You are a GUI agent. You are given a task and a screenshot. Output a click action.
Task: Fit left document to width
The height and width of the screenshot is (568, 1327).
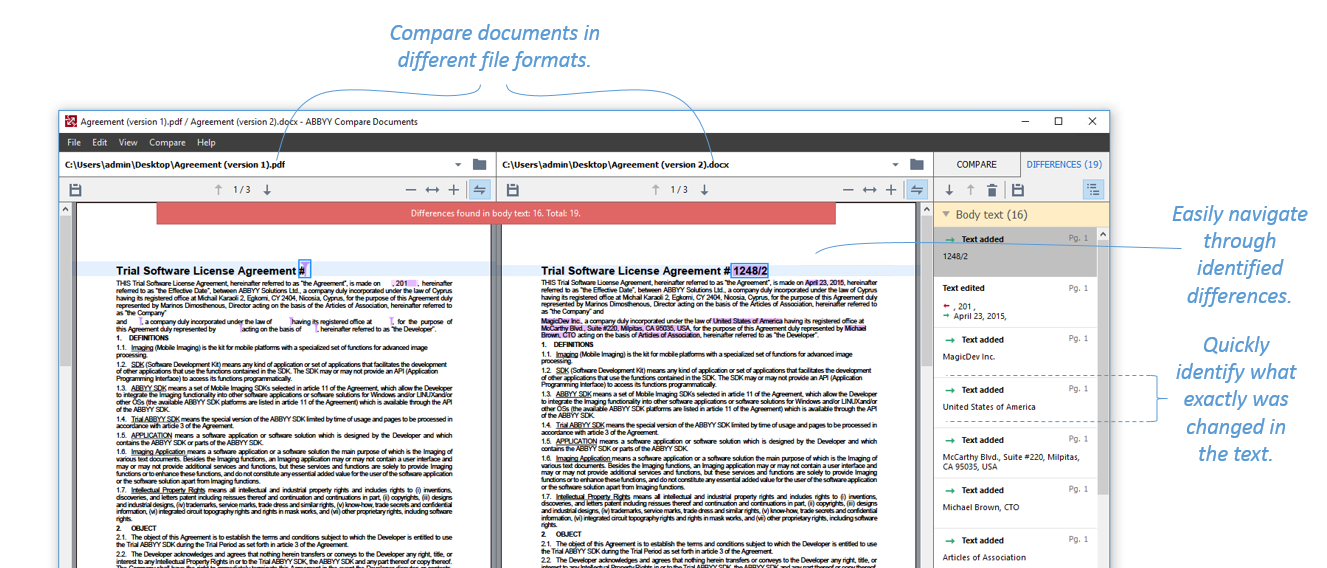point(432,190)
